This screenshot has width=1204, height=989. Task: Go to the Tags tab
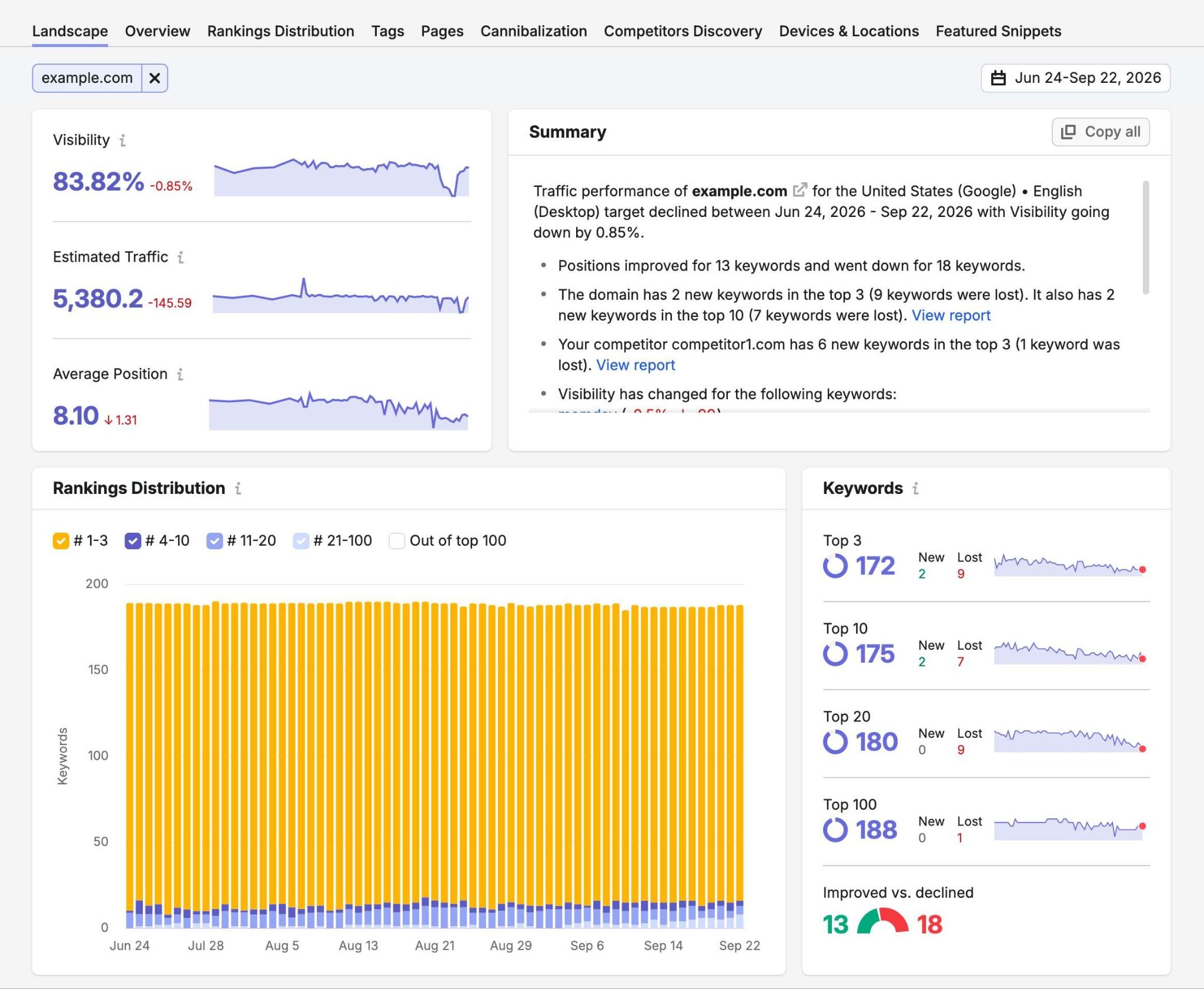coord(387,31)
